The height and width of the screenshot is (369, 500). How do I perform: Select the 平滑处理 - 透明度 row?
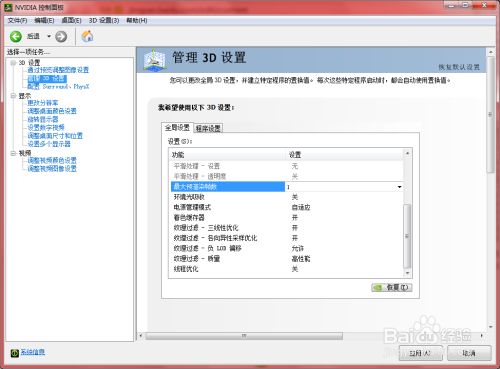coord(287,176)
